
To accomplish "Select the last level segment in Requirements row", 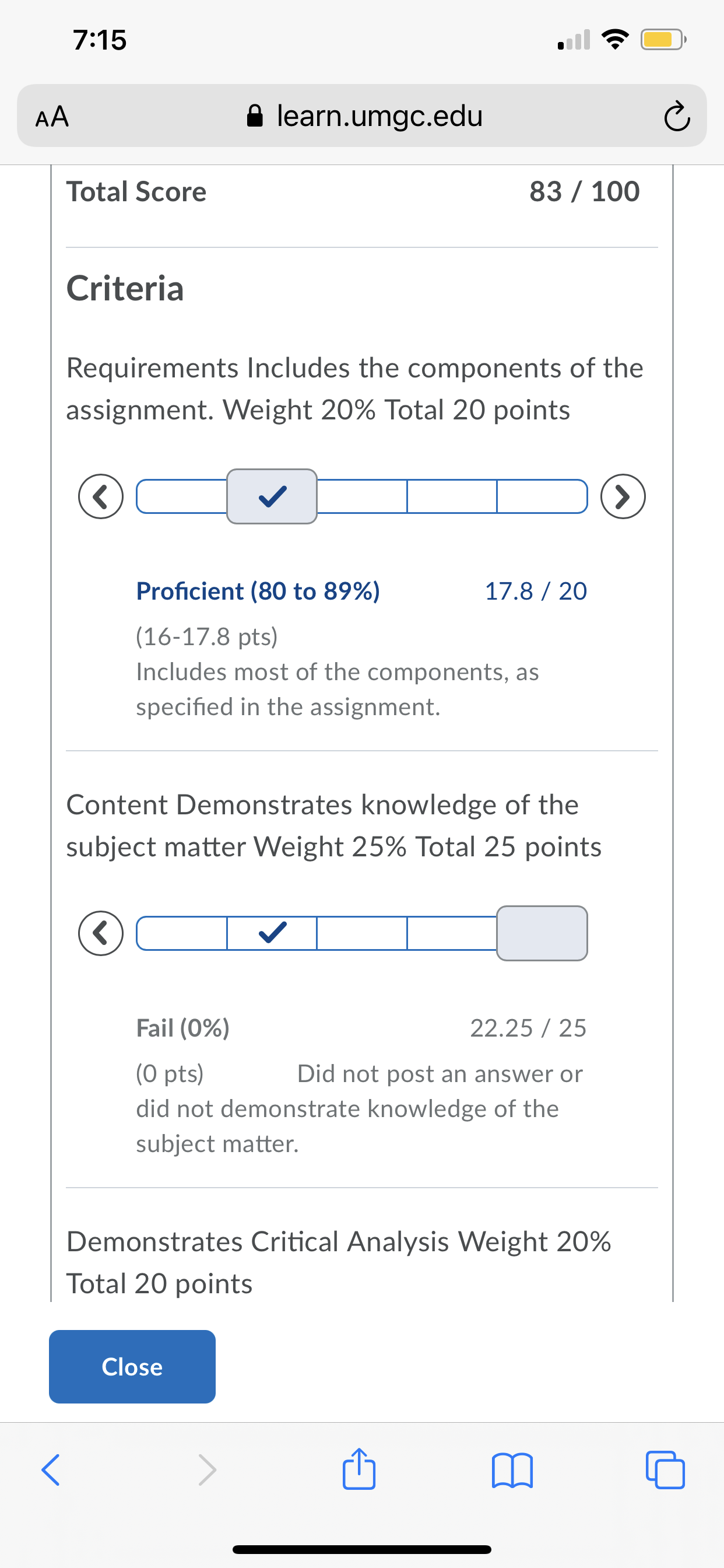I will [542, 496].
